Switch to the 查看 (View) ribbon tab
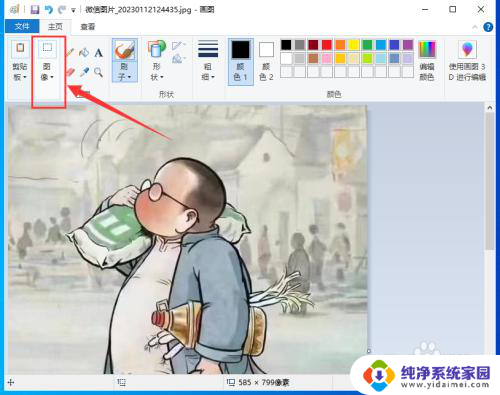This screenshot has width=500, height=395. click(88, 27)
